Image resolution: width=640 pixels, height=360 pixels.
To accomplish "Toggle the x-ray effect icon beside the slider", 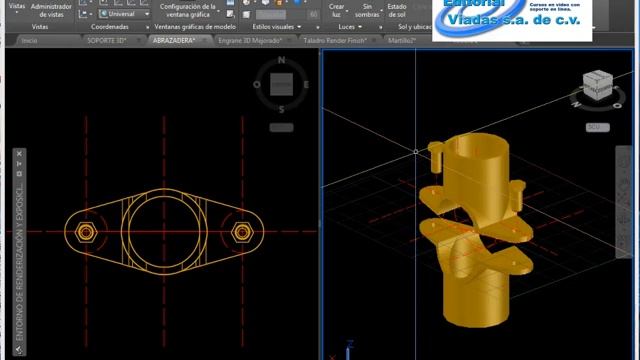I will pos(246,15).
